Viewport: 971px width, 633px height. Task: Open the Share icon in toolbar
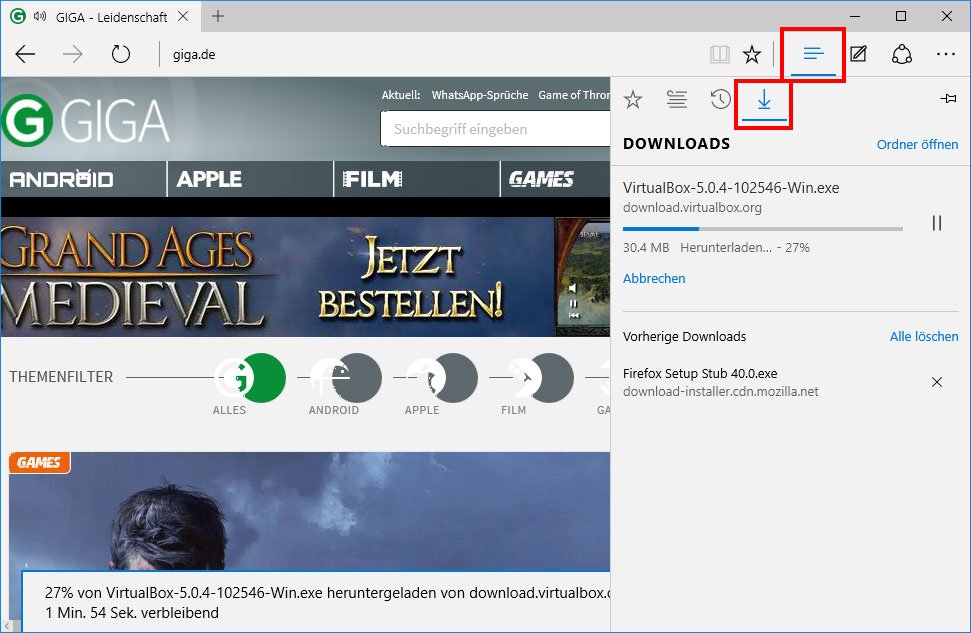902,55
